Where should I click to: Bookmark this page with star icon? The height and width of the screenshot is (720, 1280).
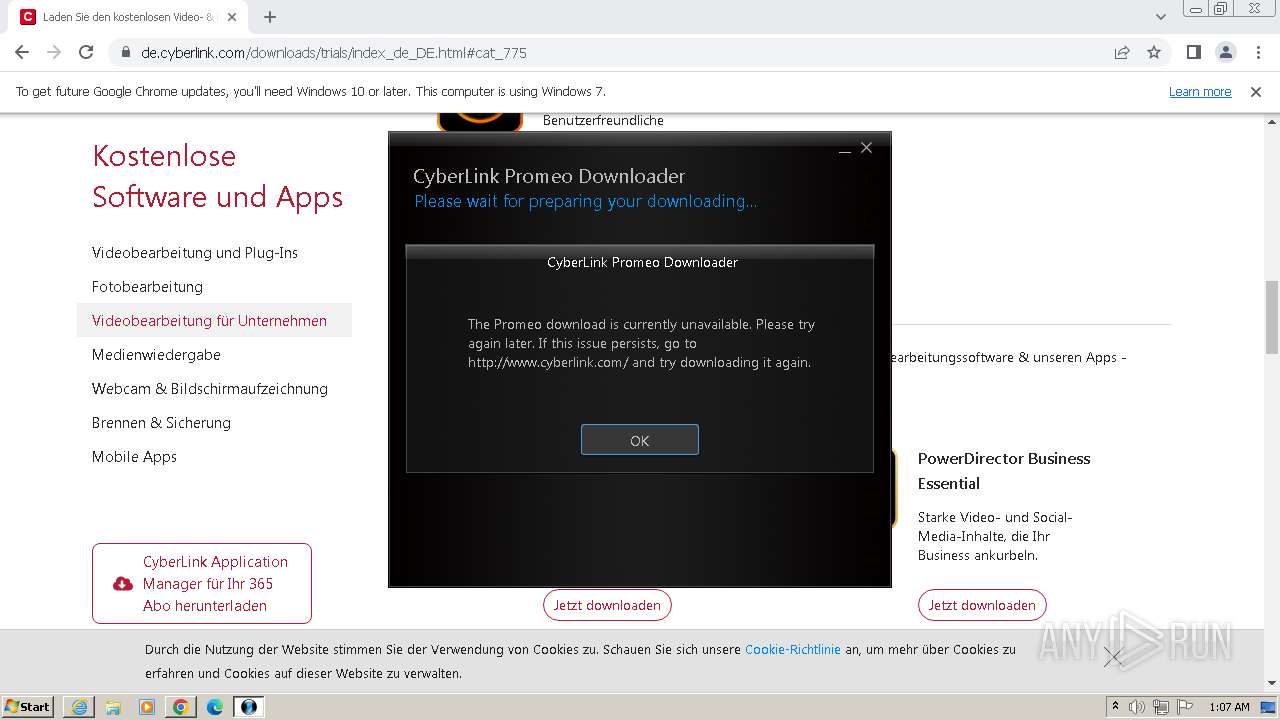pyautogui.click(x=1154, y=52)
